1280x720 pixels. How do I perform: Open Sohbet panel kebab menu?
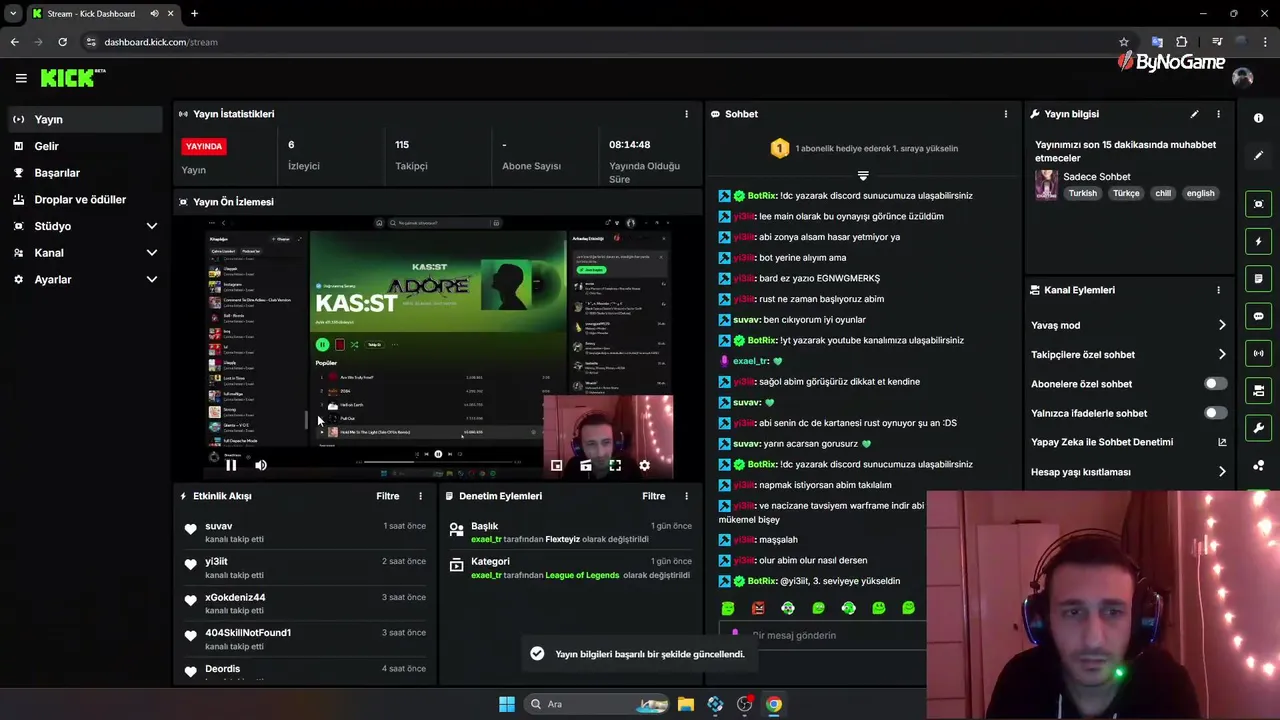click(1006, 114)
